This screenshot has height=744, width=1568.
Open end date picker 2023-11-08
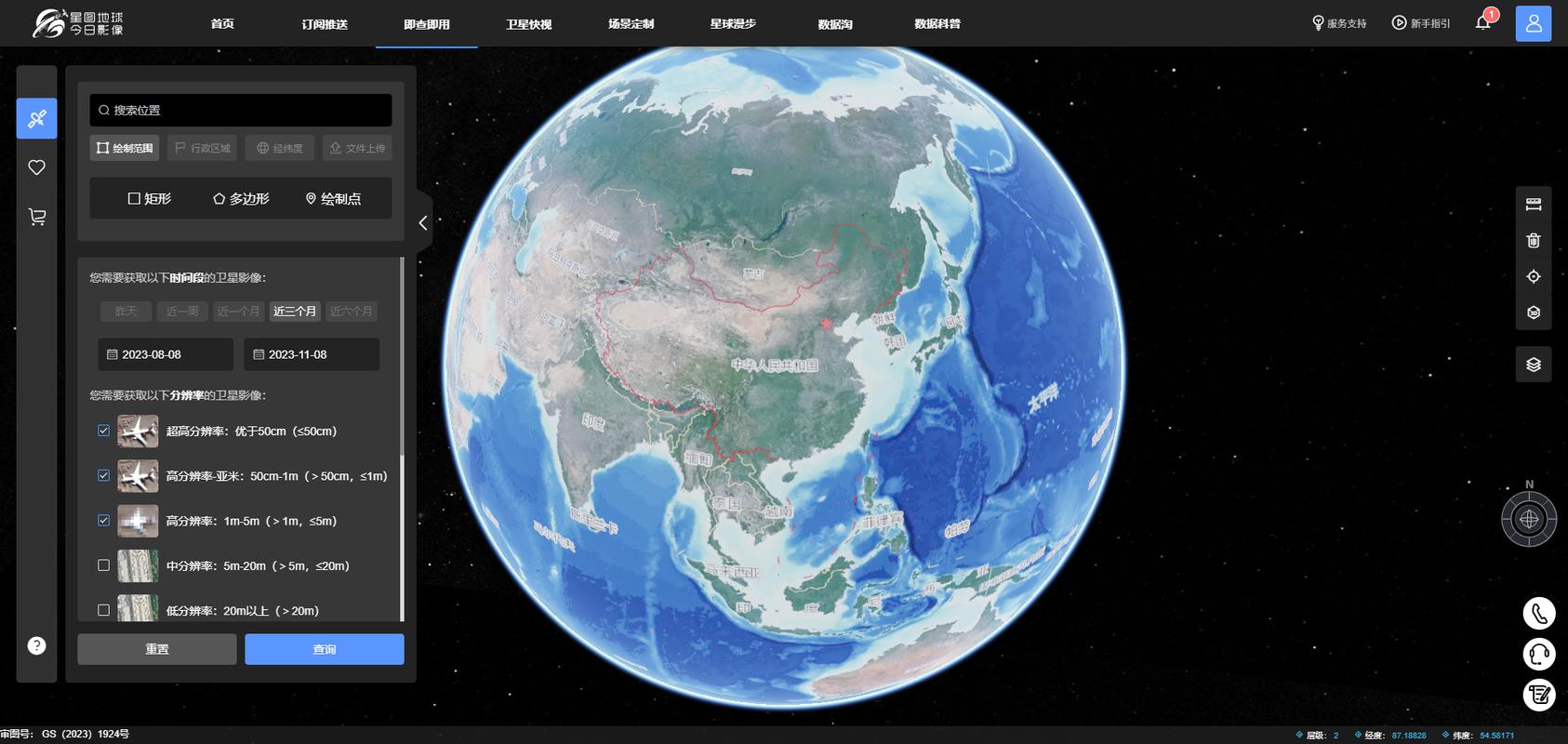(312, 354)
